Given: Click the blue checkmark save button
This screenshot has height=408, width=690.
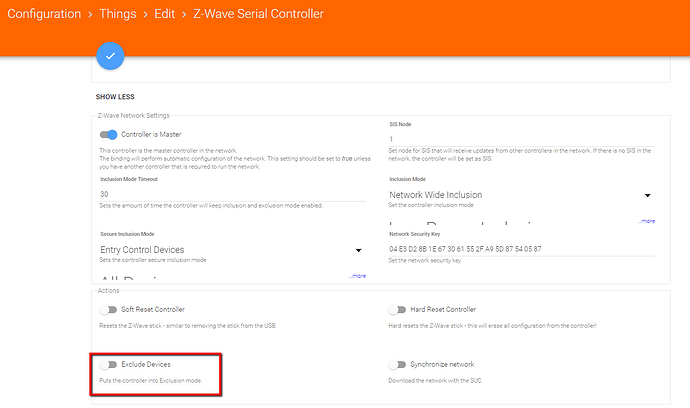Looking at the screenshot, I should [x=110, y=56].
